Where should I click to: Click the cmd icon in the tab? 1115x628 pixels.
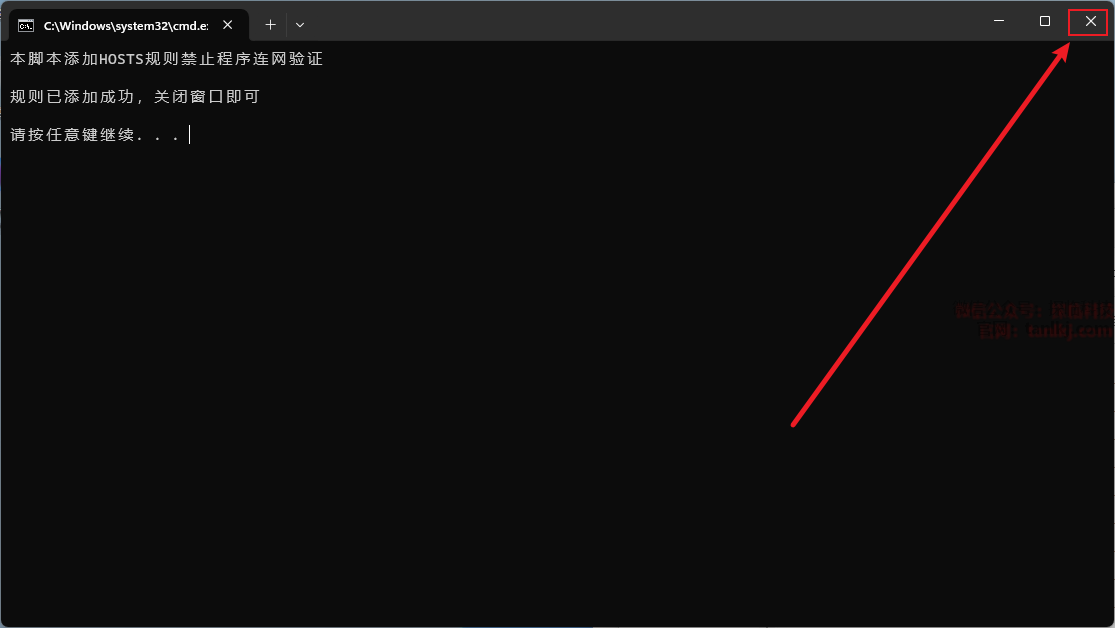(26, 26)
